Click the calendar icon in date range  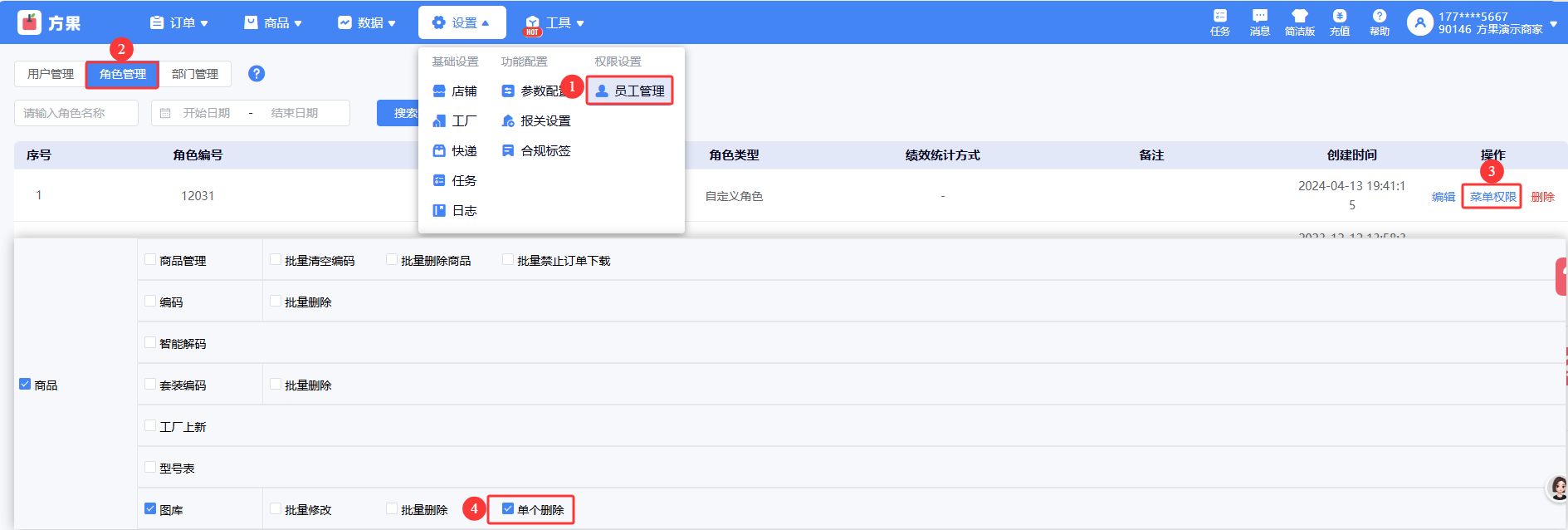165,113
